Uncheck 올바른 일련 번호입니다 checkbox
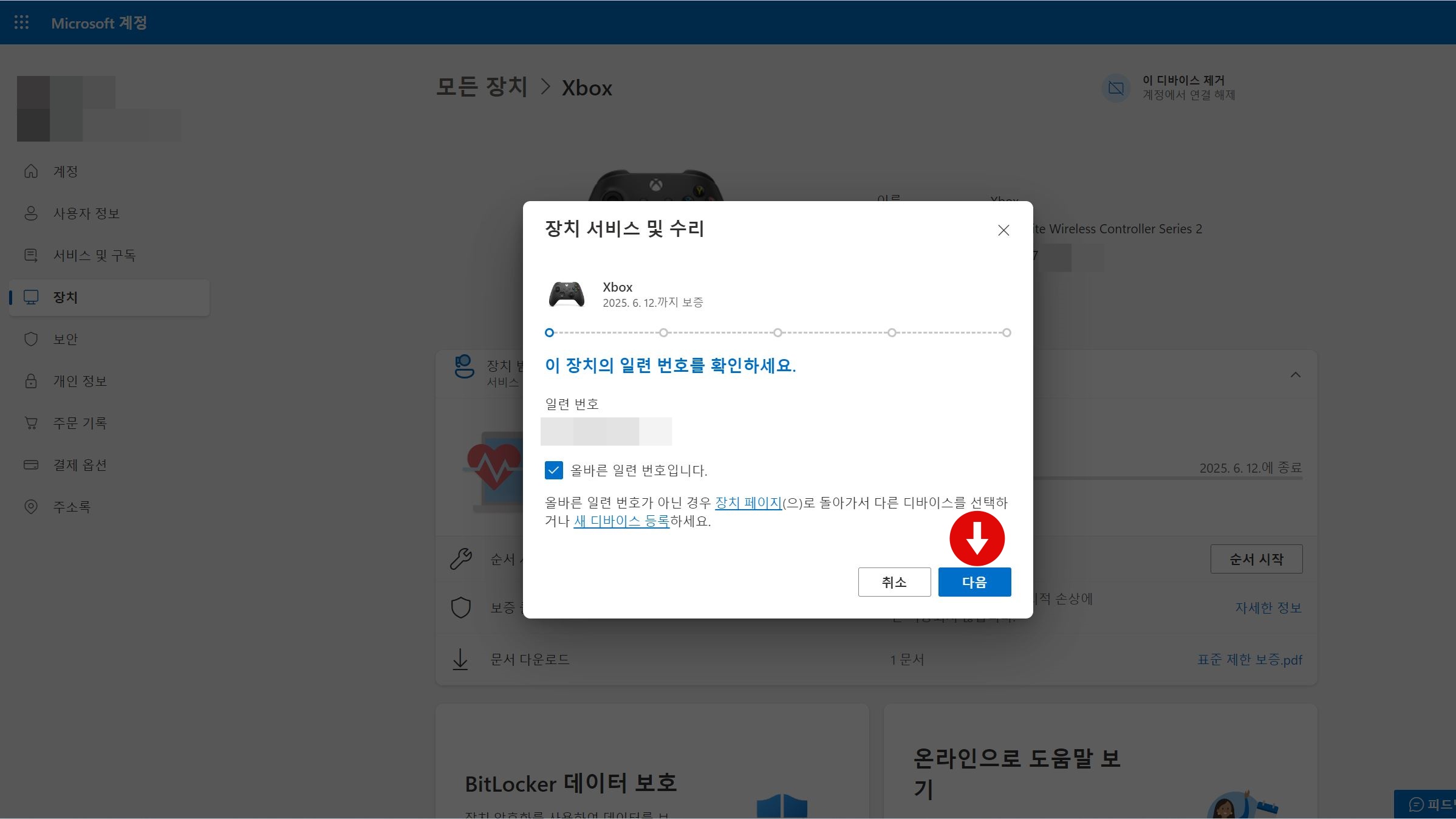The width and height of the screenshot is (1456, 819). point(553,470)
